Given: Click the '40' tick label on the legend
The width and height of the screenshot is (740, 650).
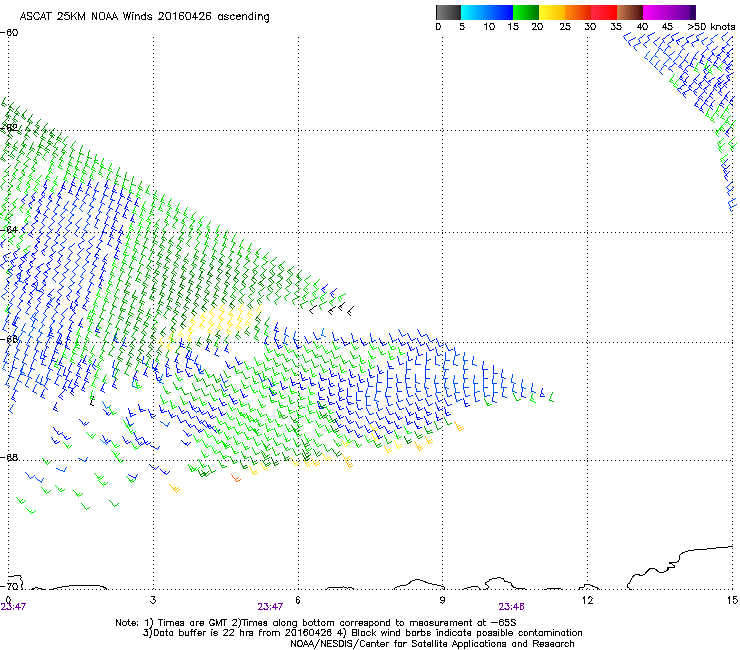Looking at the screenshot, I should pos(642,27).
